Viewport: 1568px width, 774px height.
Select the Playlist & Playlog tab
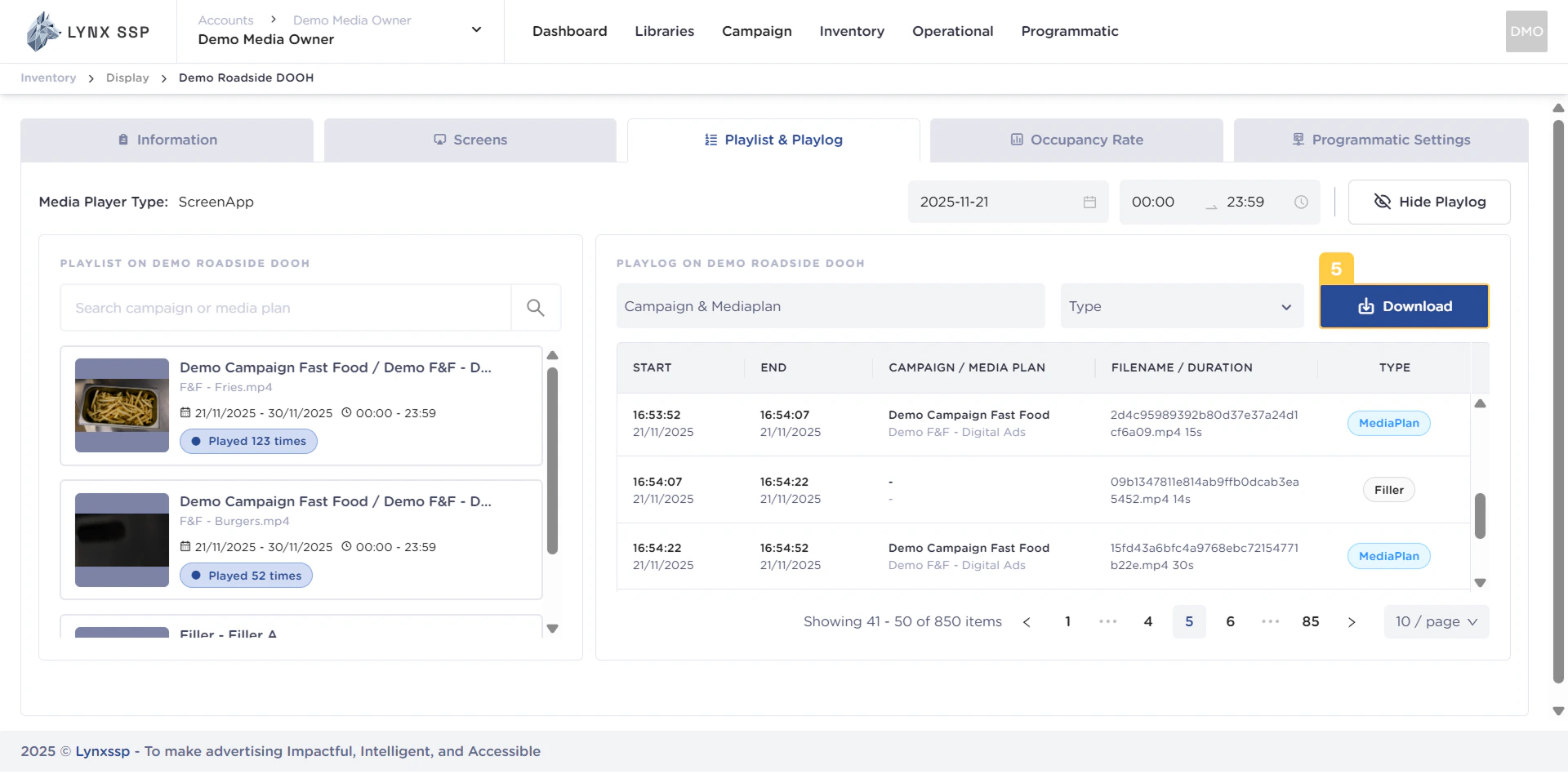(x=773, y=140)
